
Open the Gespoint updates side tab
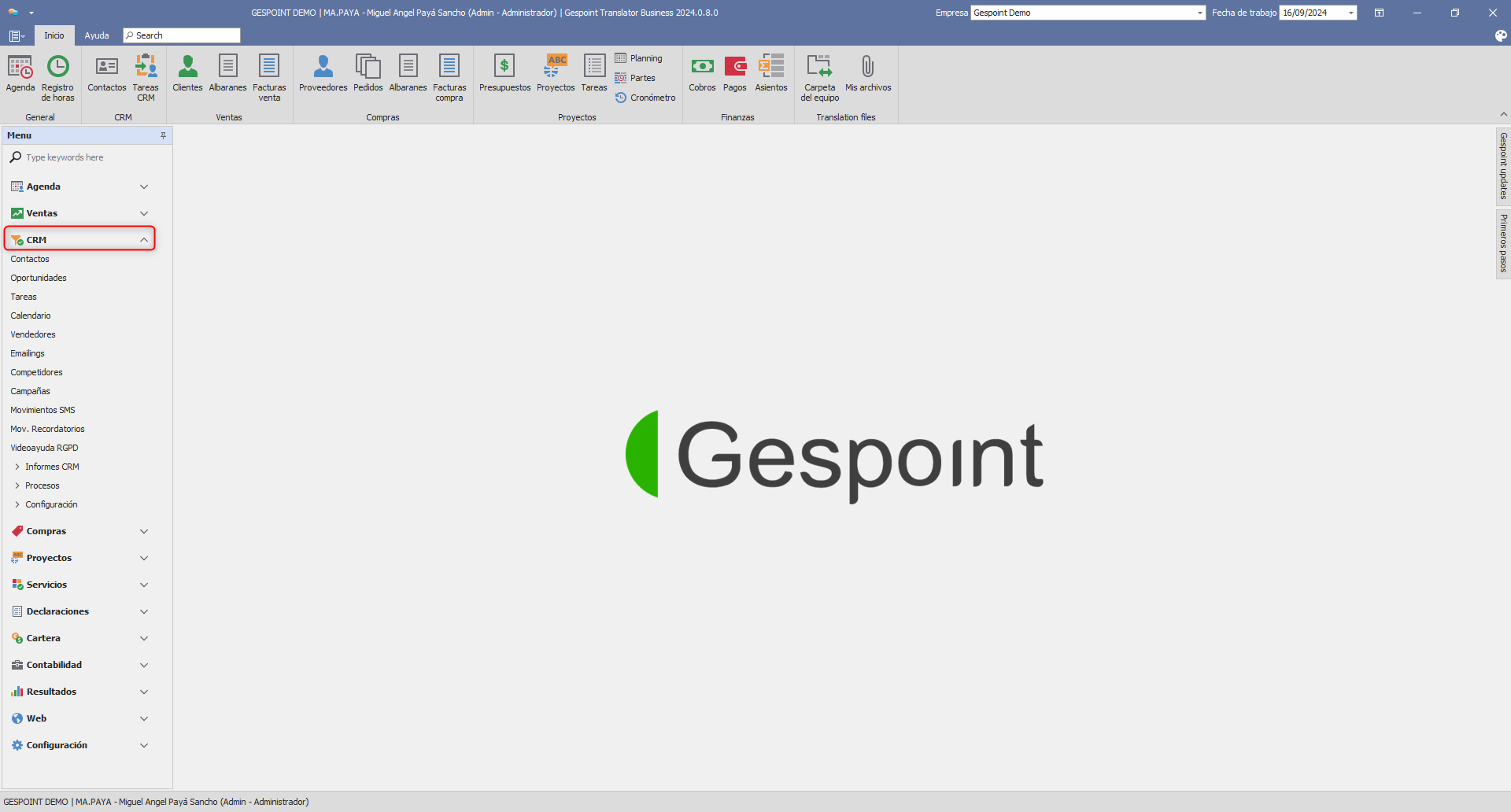[x=1503, y=166]
